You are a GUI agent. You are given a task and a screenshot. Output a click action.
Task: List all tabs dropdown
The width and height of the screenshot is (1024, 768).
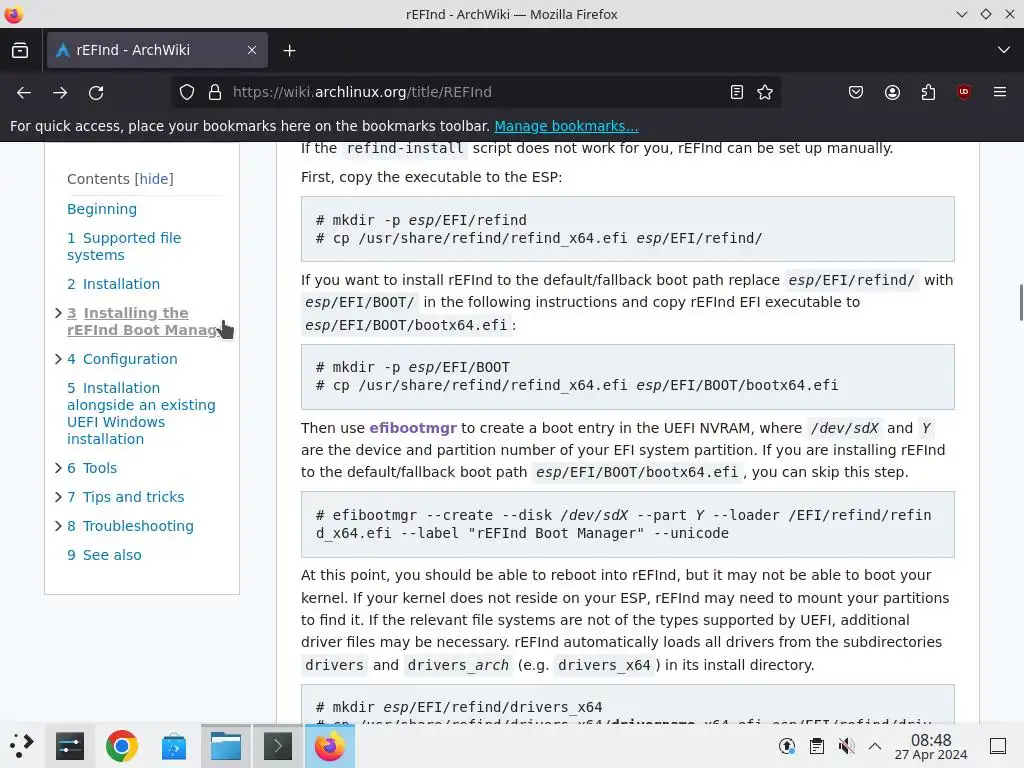click(x=1004, y=50)
